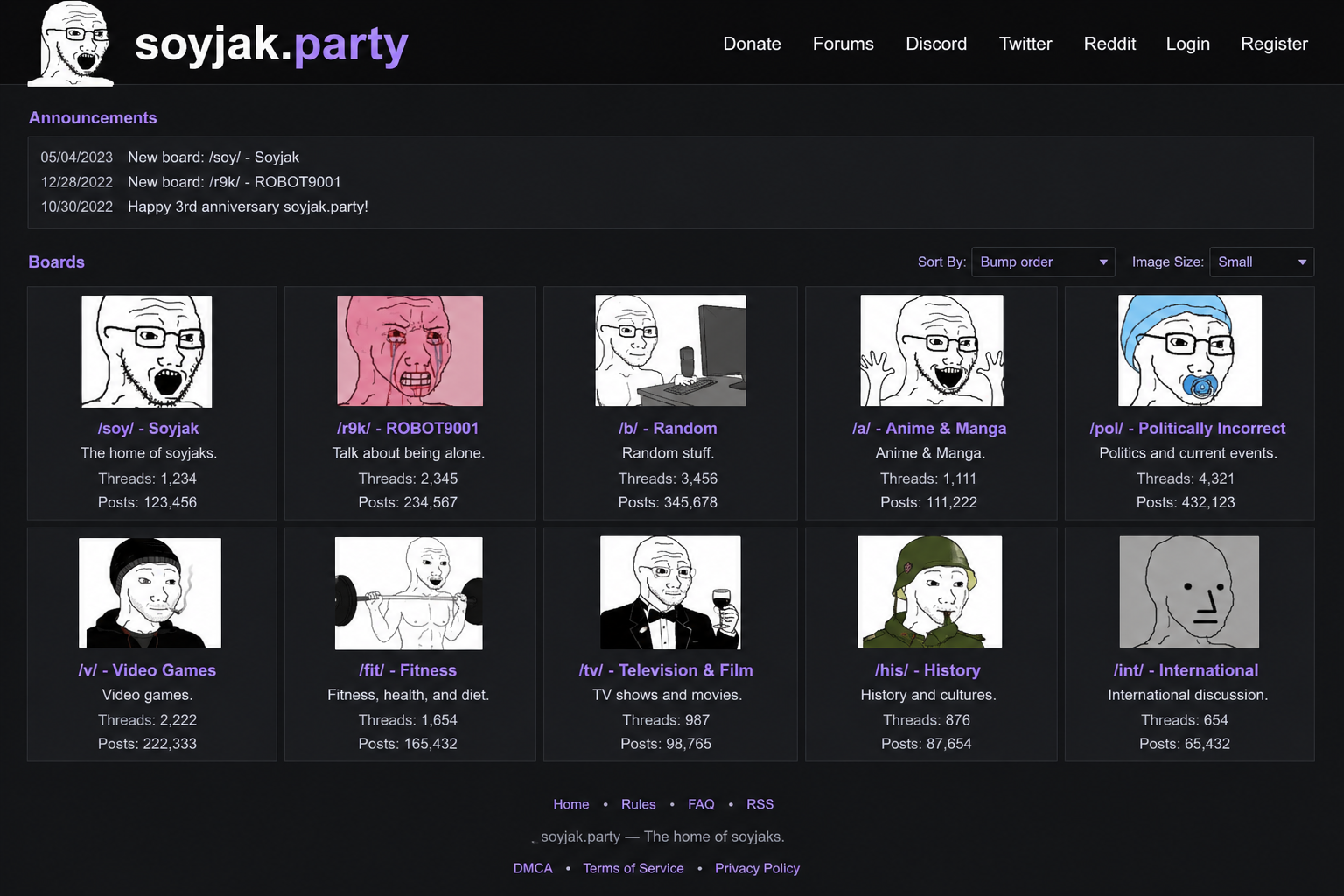Open the Image Size Small dropdown
The height and width of the screenshot is (896, 1344).
(1261, 262)
